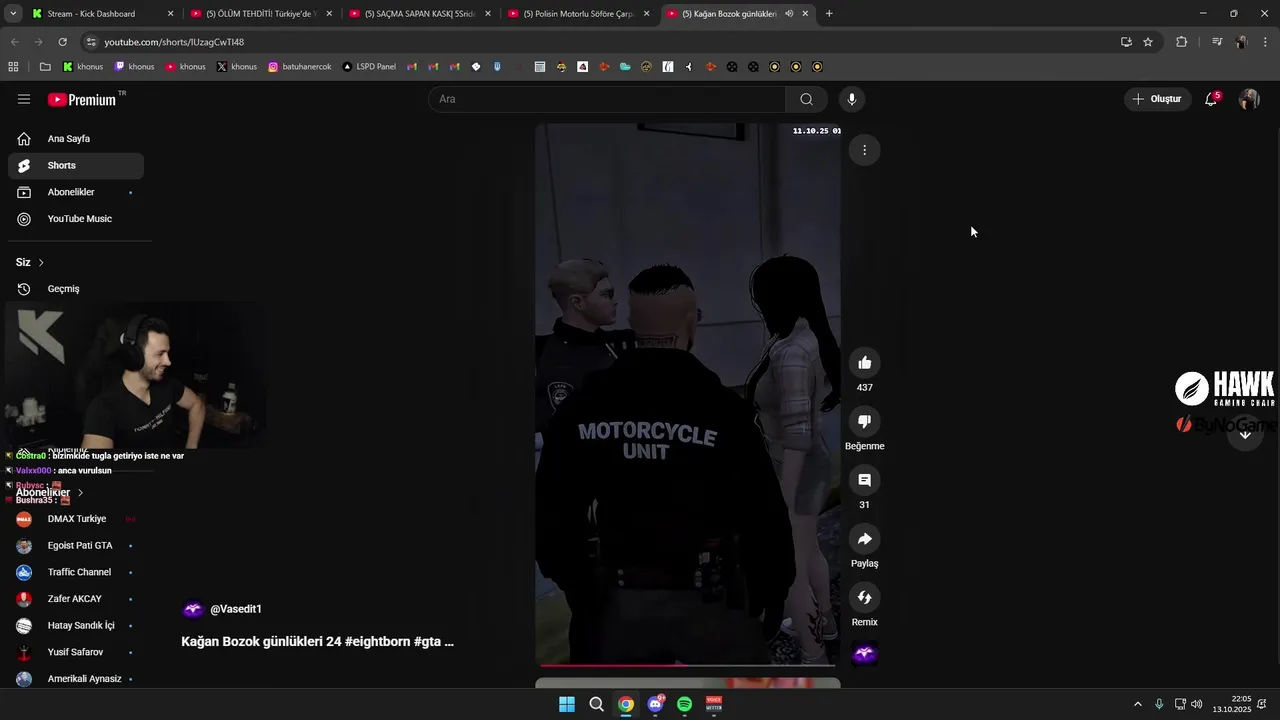
Task: Reload the current page
Action: pyautogui.click(x=62, y=42)
